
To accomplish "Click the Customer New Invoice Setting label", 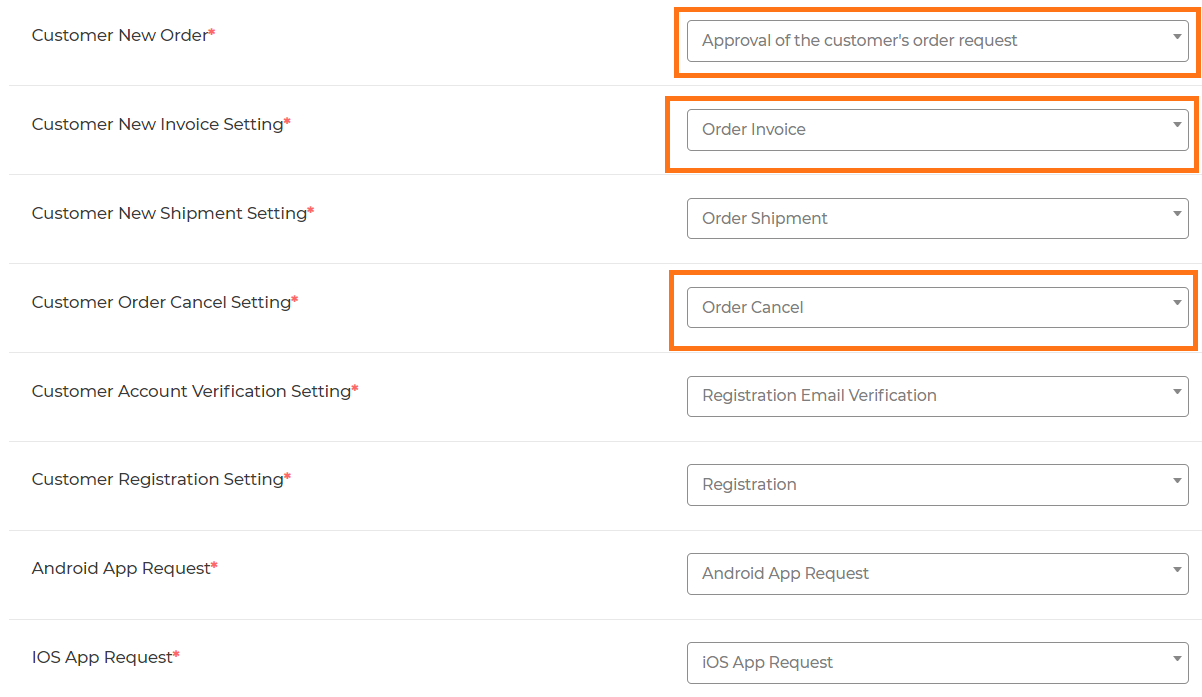I will tap(157, 124).
